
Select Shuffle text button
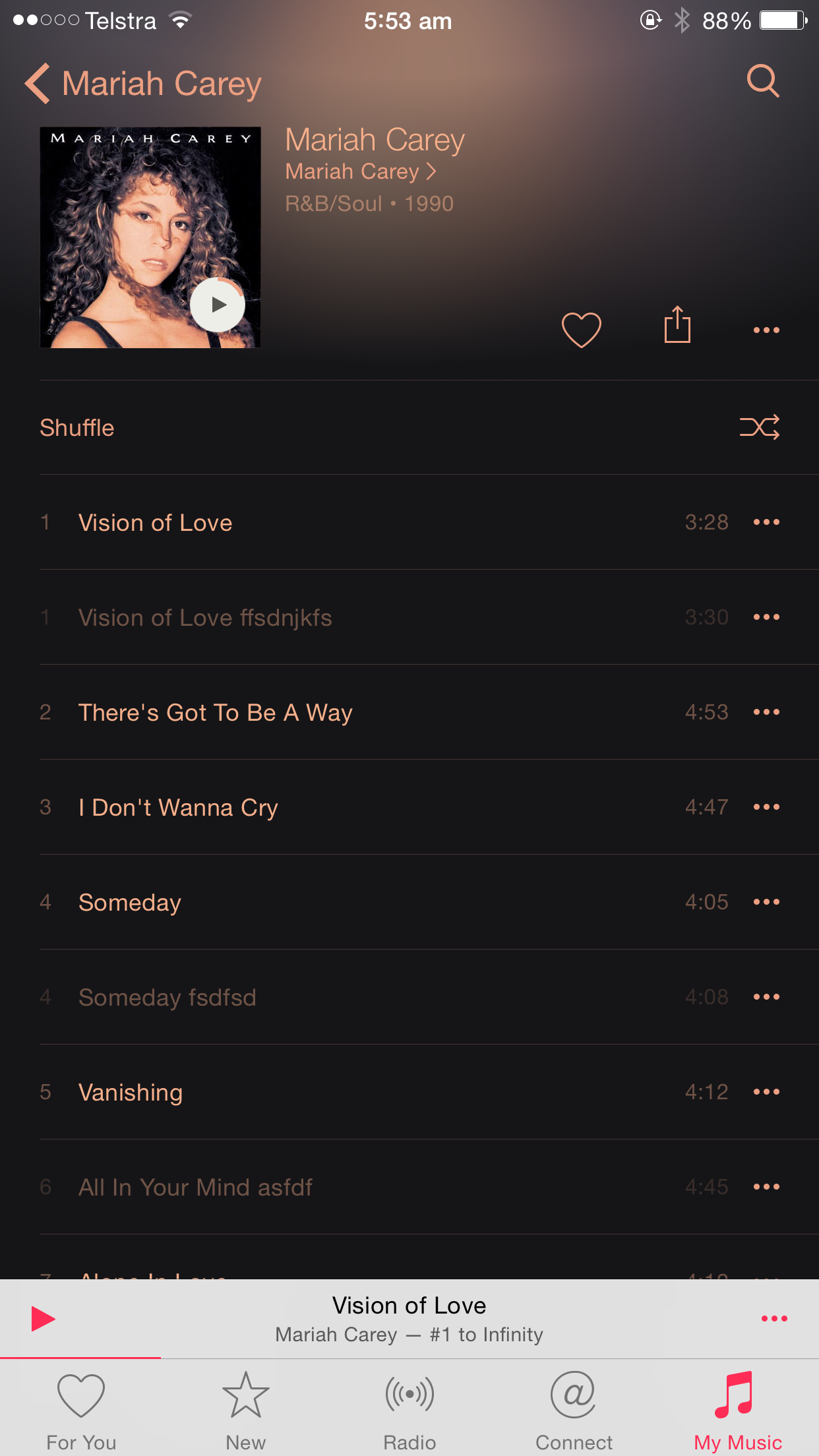[77, 427]
